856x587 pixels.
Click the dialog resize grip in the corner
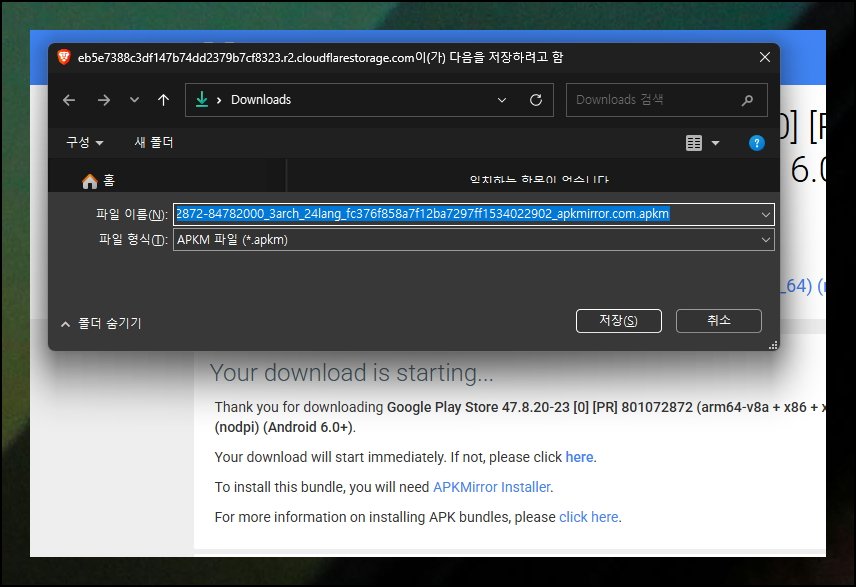pos(773,345)
